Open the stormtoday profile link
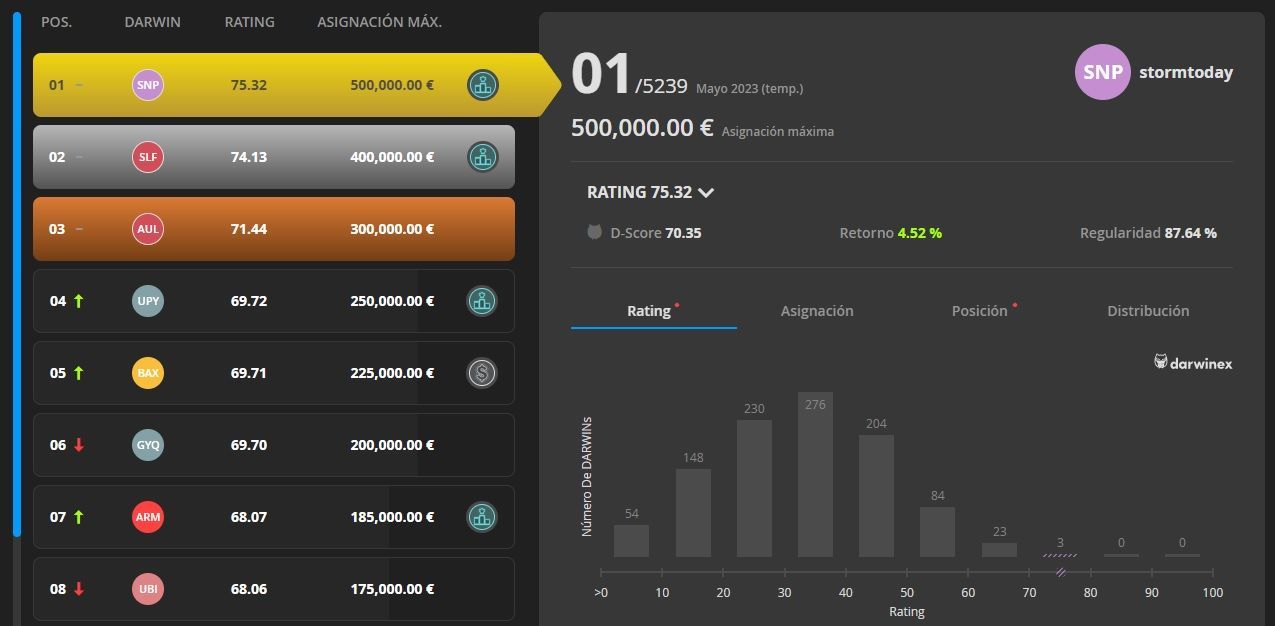The image size is (1275, 626). pos(1186,73)
